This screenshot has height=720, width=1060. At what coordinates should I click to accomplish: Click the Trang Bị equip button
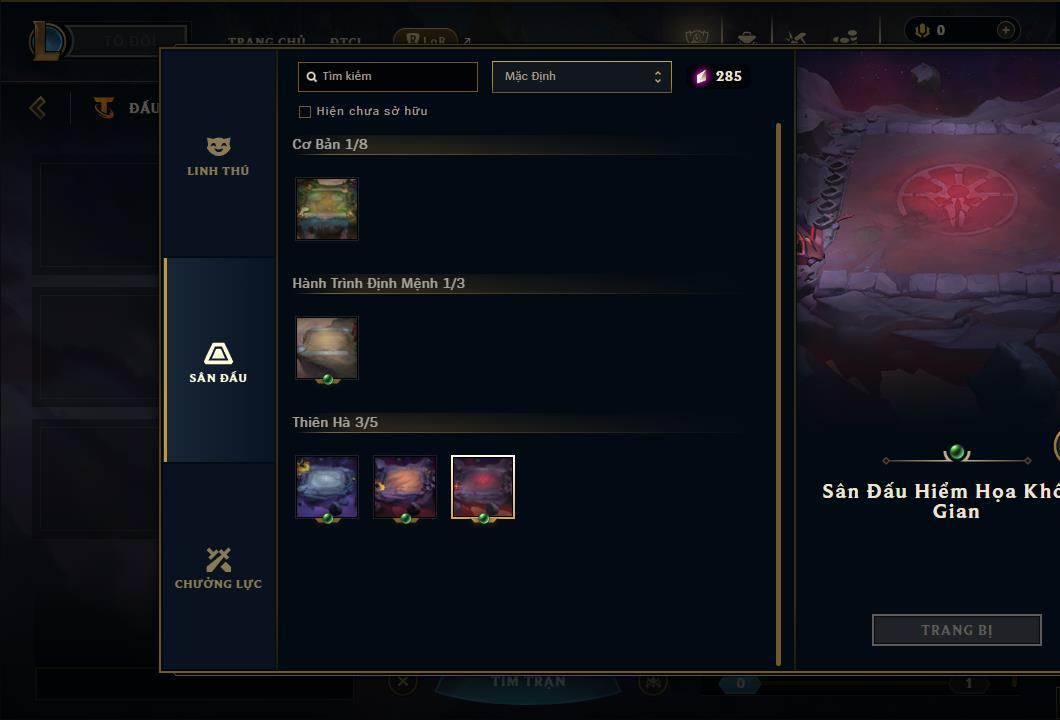coord(957,630)
